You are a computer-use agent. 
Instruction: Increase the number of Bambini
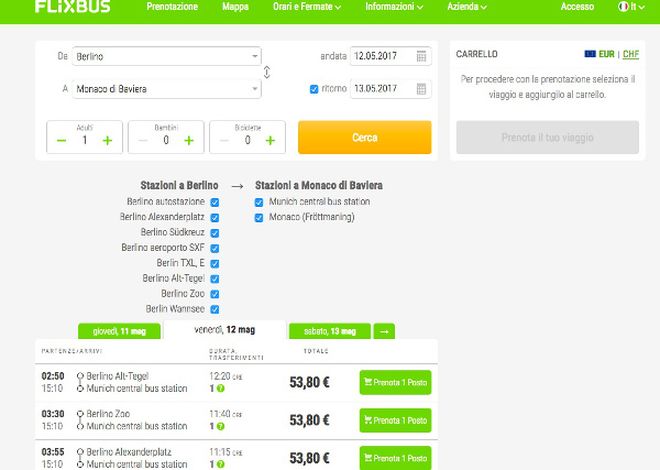point(189,140)
